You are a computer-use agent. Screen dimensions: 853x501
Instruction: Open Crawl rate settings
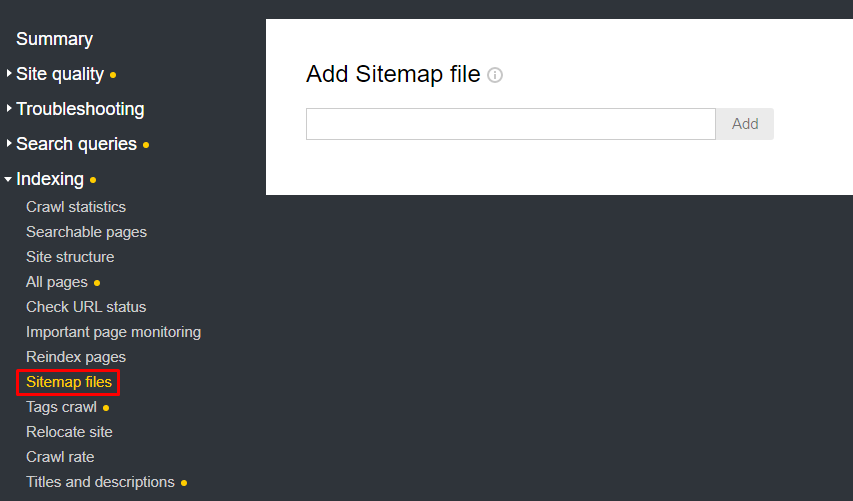click(x=60, y=457)
